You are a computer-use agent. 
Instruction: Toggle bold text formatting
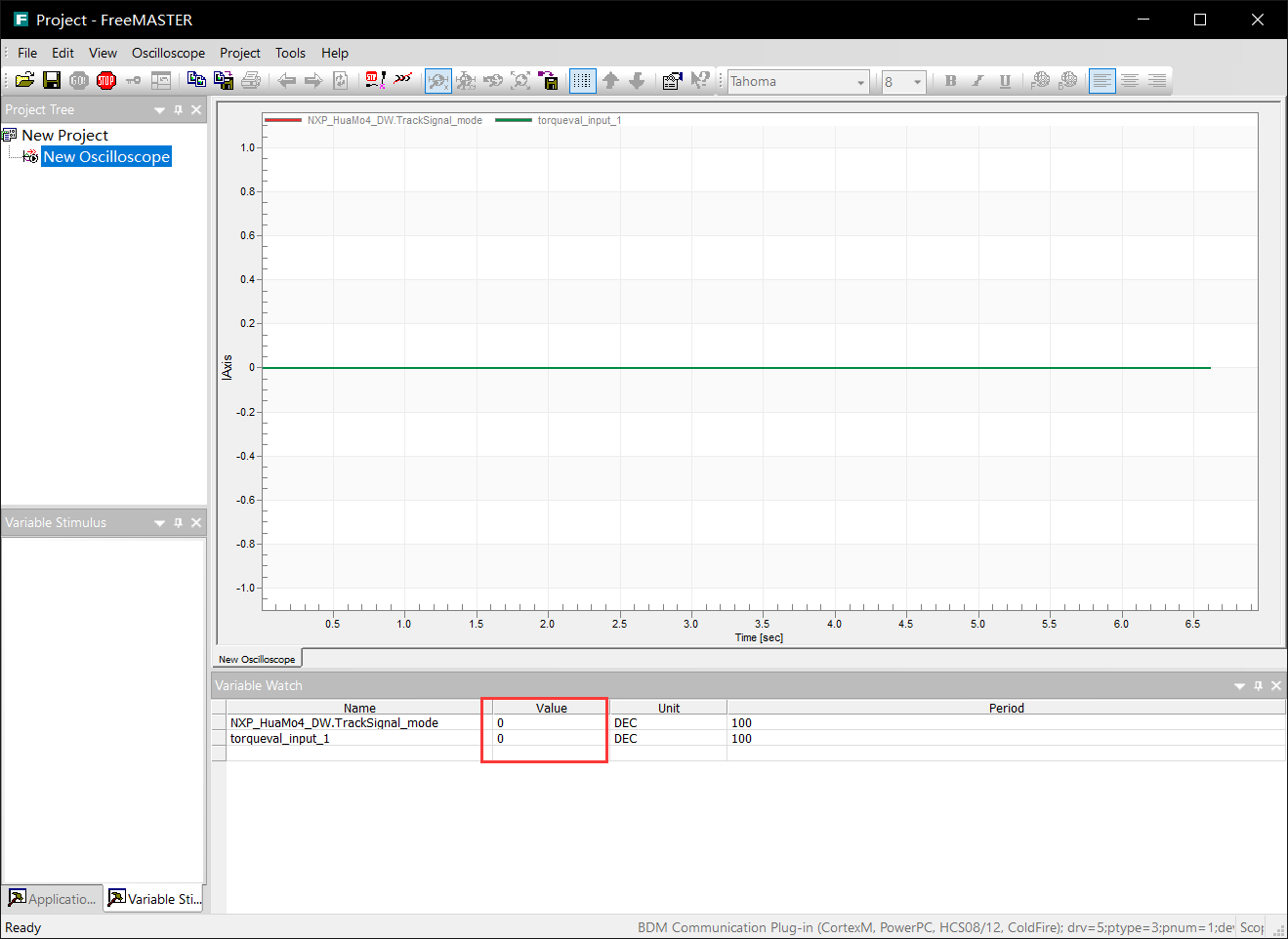point(950,81)
